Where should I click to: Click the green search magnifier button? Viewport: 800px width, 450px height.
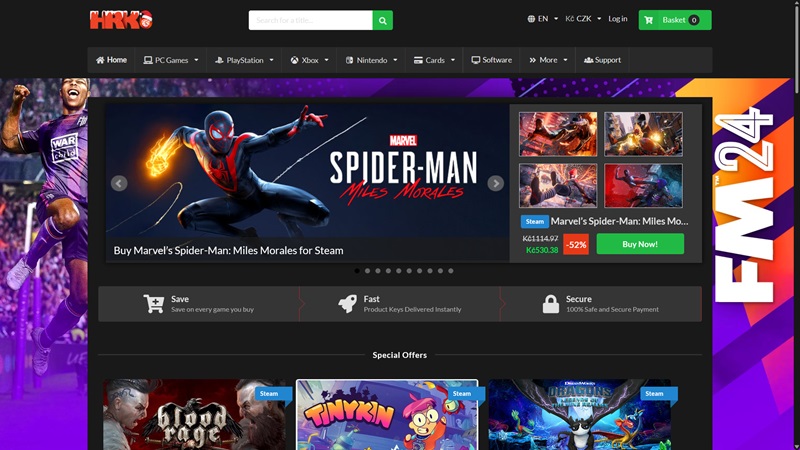point(383,20)
